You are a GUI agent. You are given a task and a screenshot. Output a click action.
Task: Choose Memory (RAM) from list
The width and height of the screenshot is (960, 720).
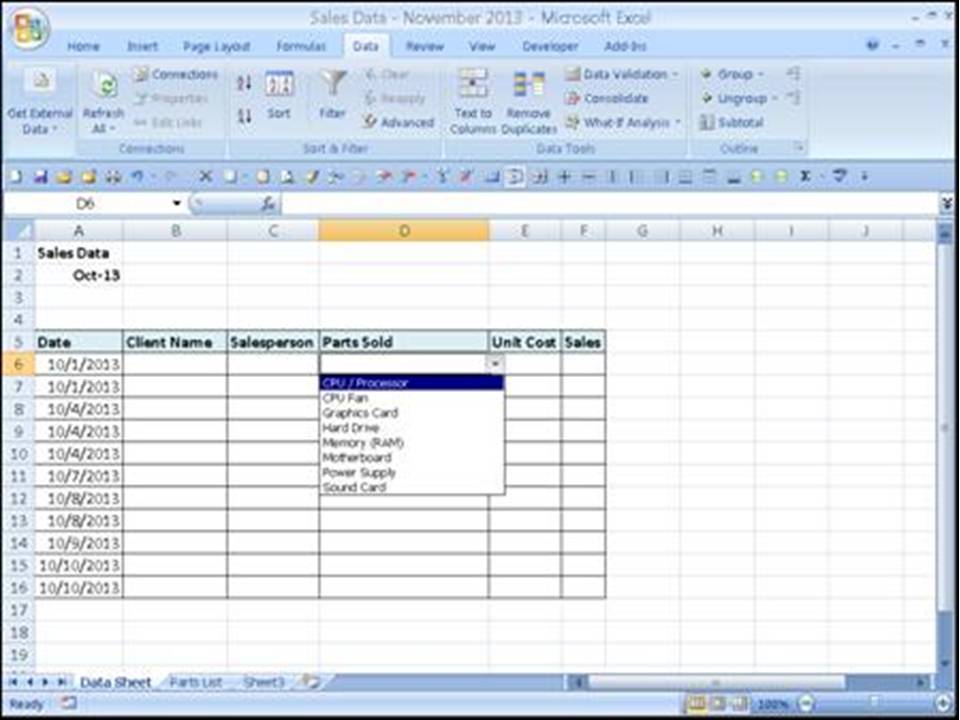pyautogui.click(x=411, y=442)
